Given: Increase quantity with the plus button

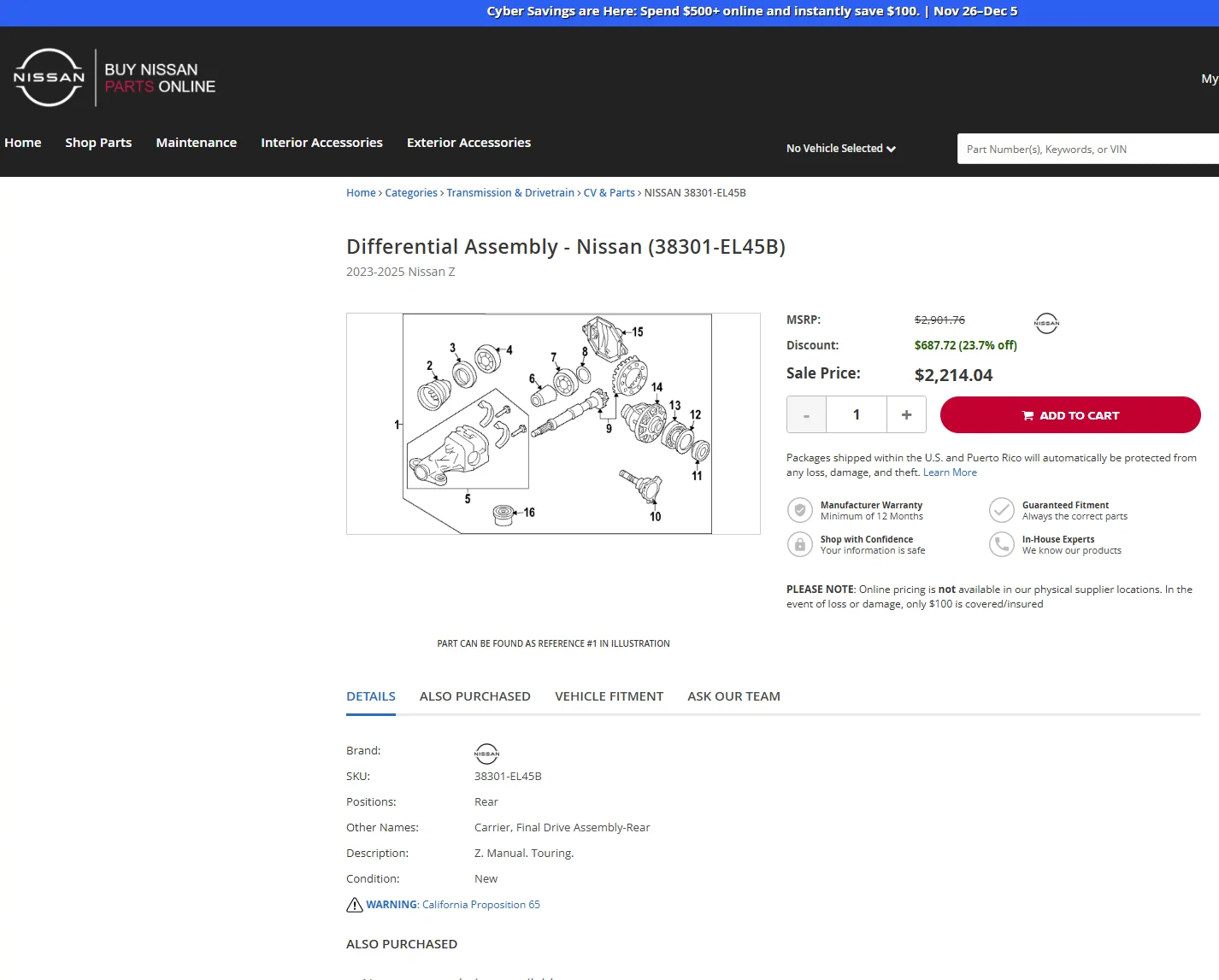Looking at the screenshot, I should (x=906, y=415).
